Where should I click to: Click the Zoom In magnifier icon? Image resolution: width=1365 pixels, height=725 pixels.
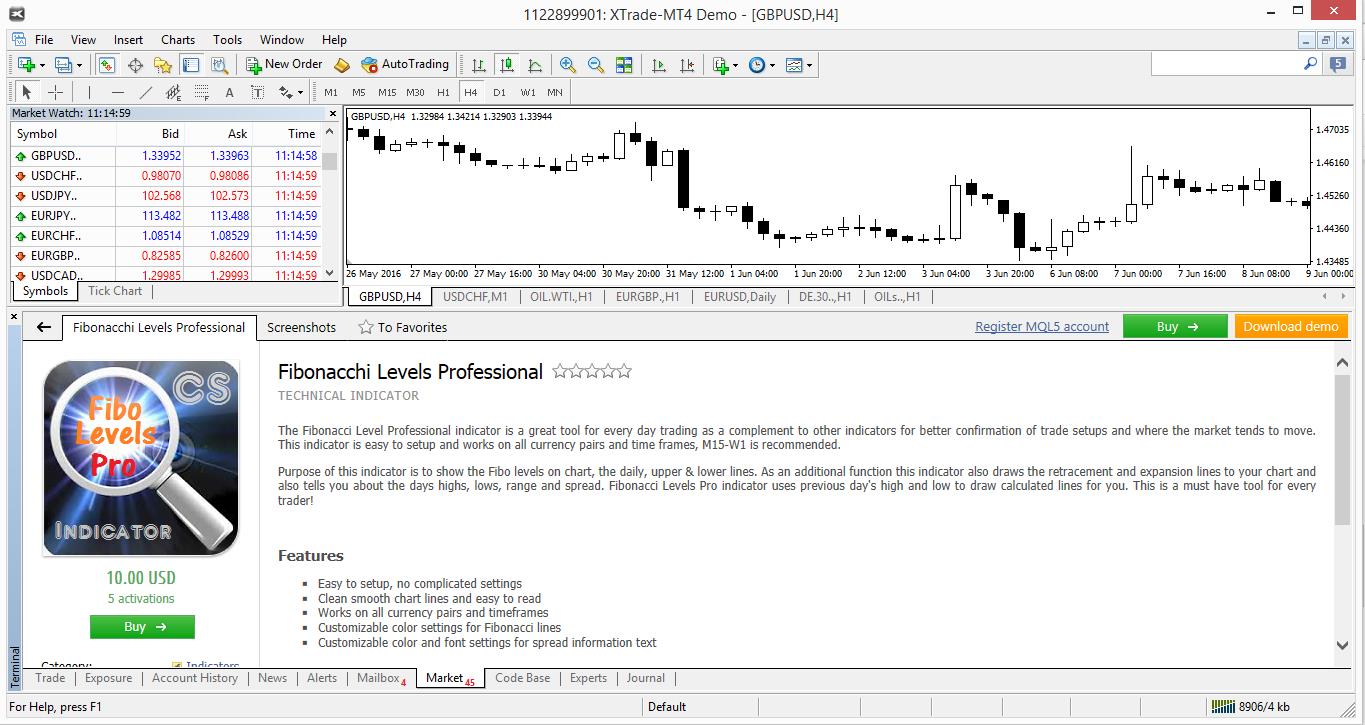click(567, 65)
